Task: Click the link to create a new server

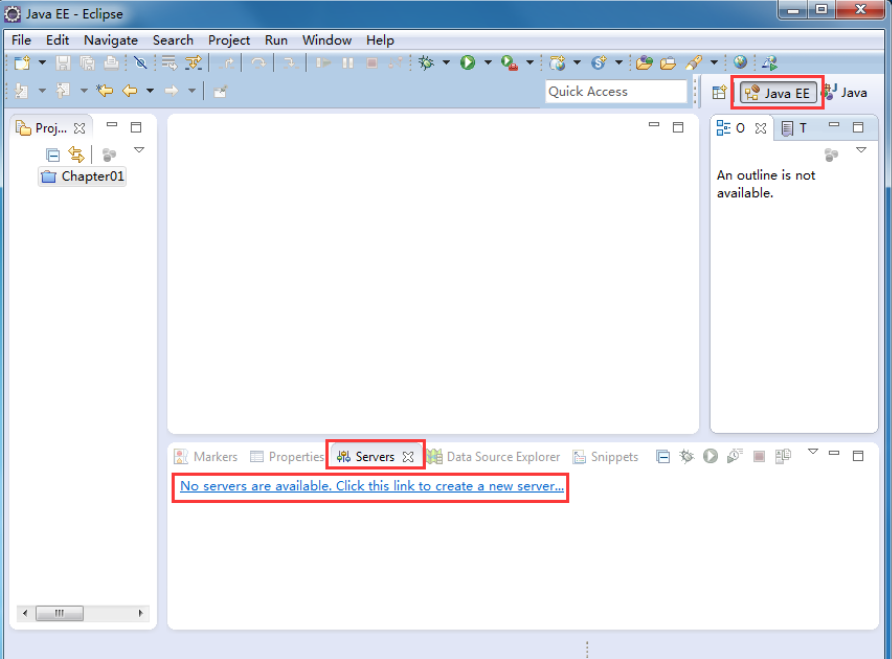Action: (371, 487)
